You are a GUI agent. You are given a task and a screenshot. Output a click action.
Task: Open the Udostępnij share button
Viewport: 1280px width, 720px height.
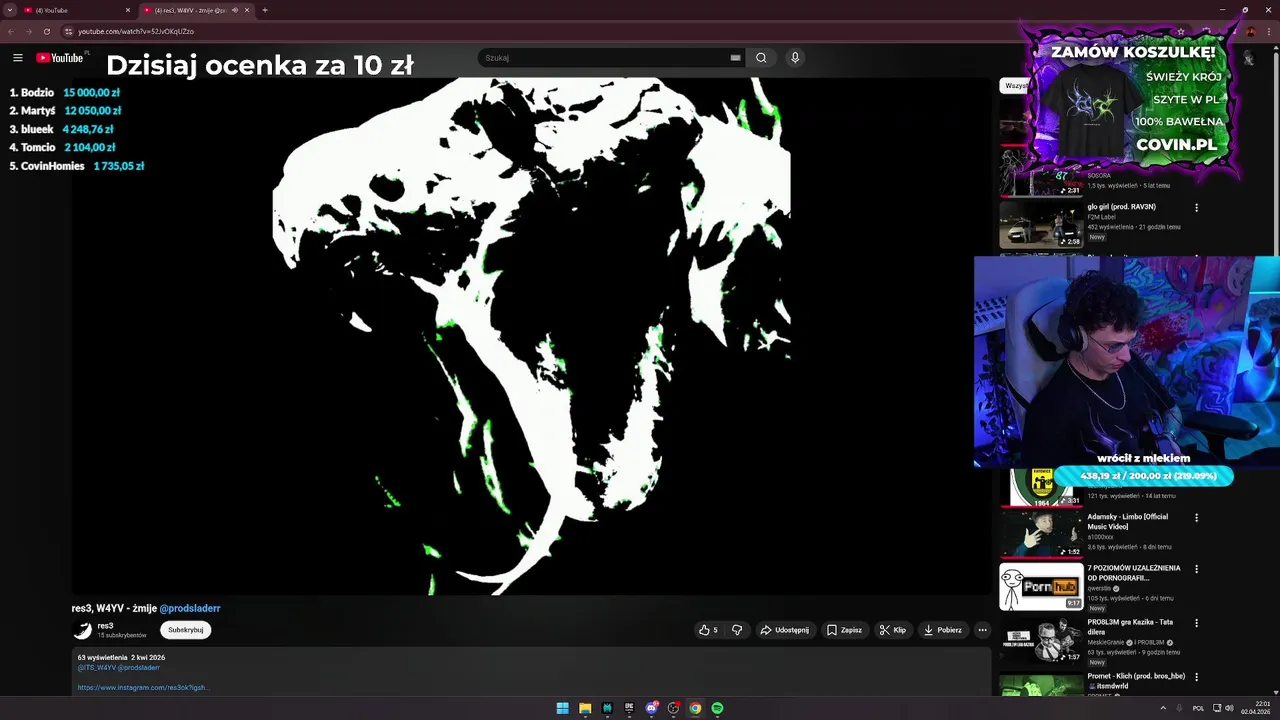pos(785,630)
